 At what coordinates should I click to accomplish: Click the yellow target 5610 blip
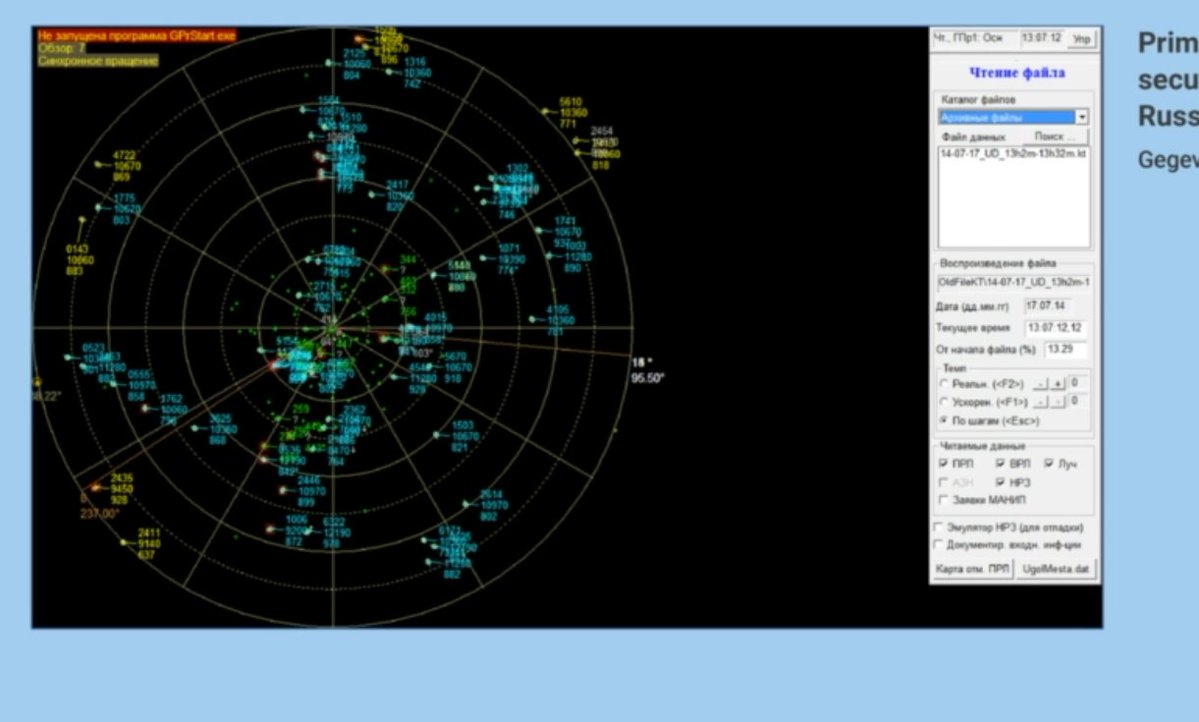pos(546,113)
